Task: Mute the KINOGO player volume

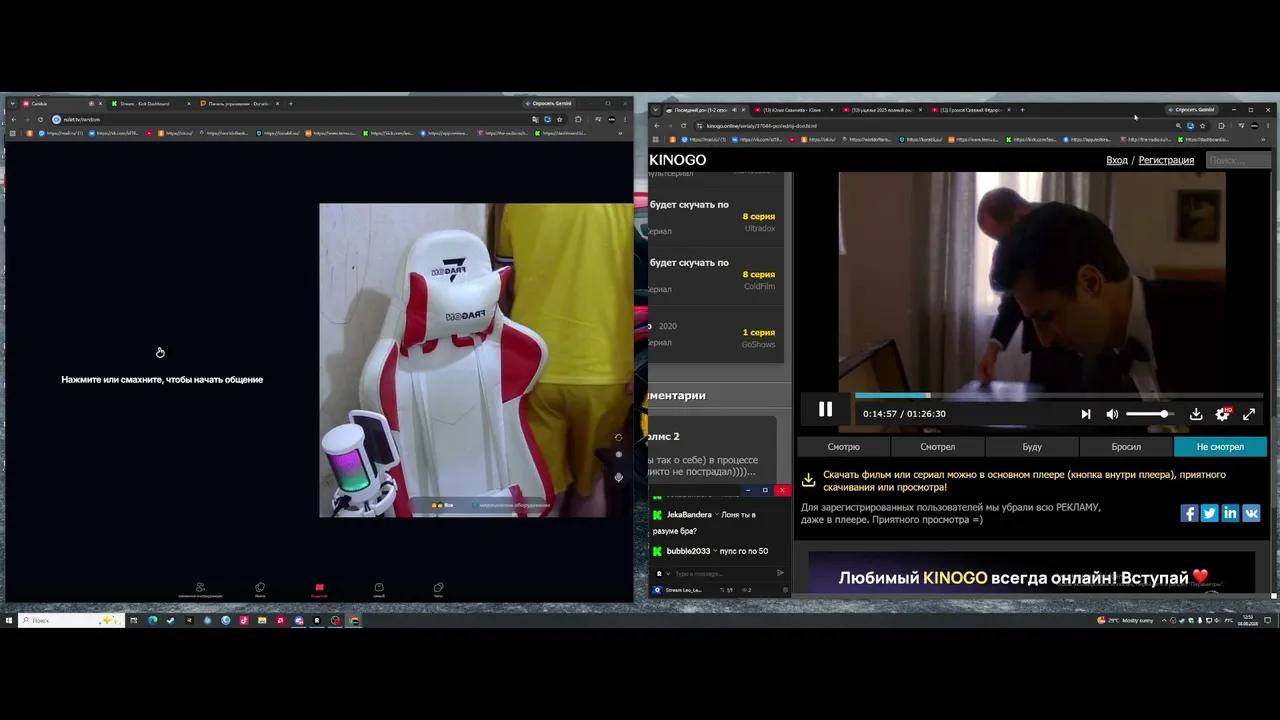Action: pos(1112,414)
